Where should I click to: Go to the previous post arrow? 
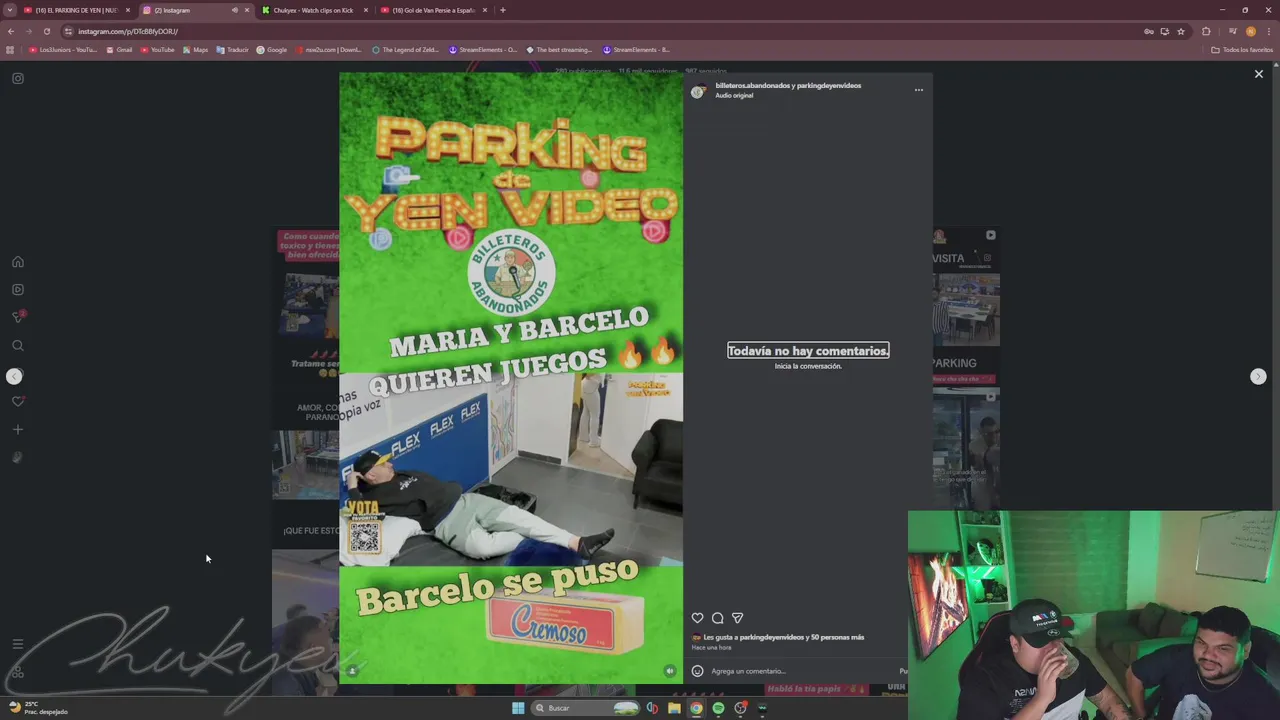14,376
